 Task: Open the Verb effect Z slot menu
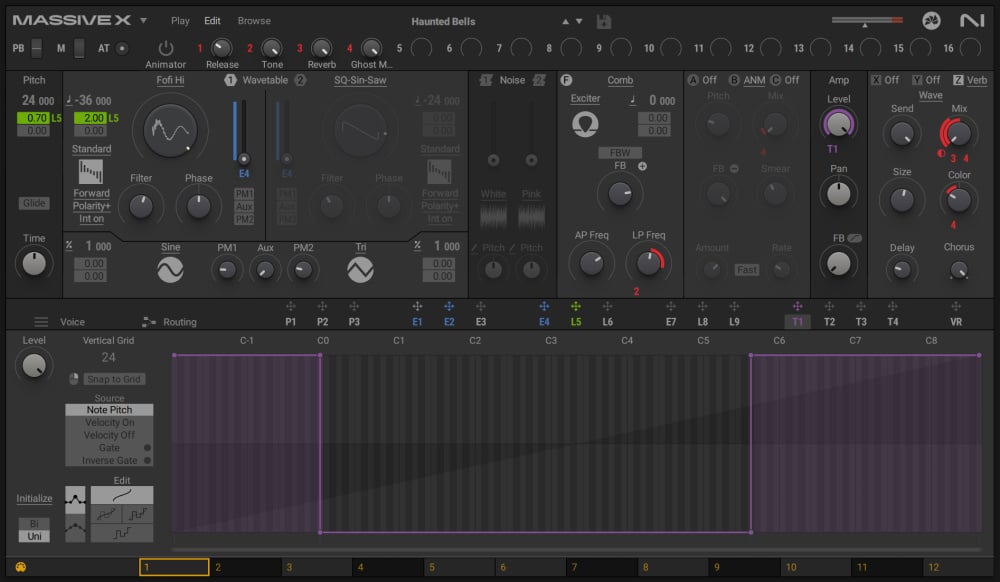point(976,80)
